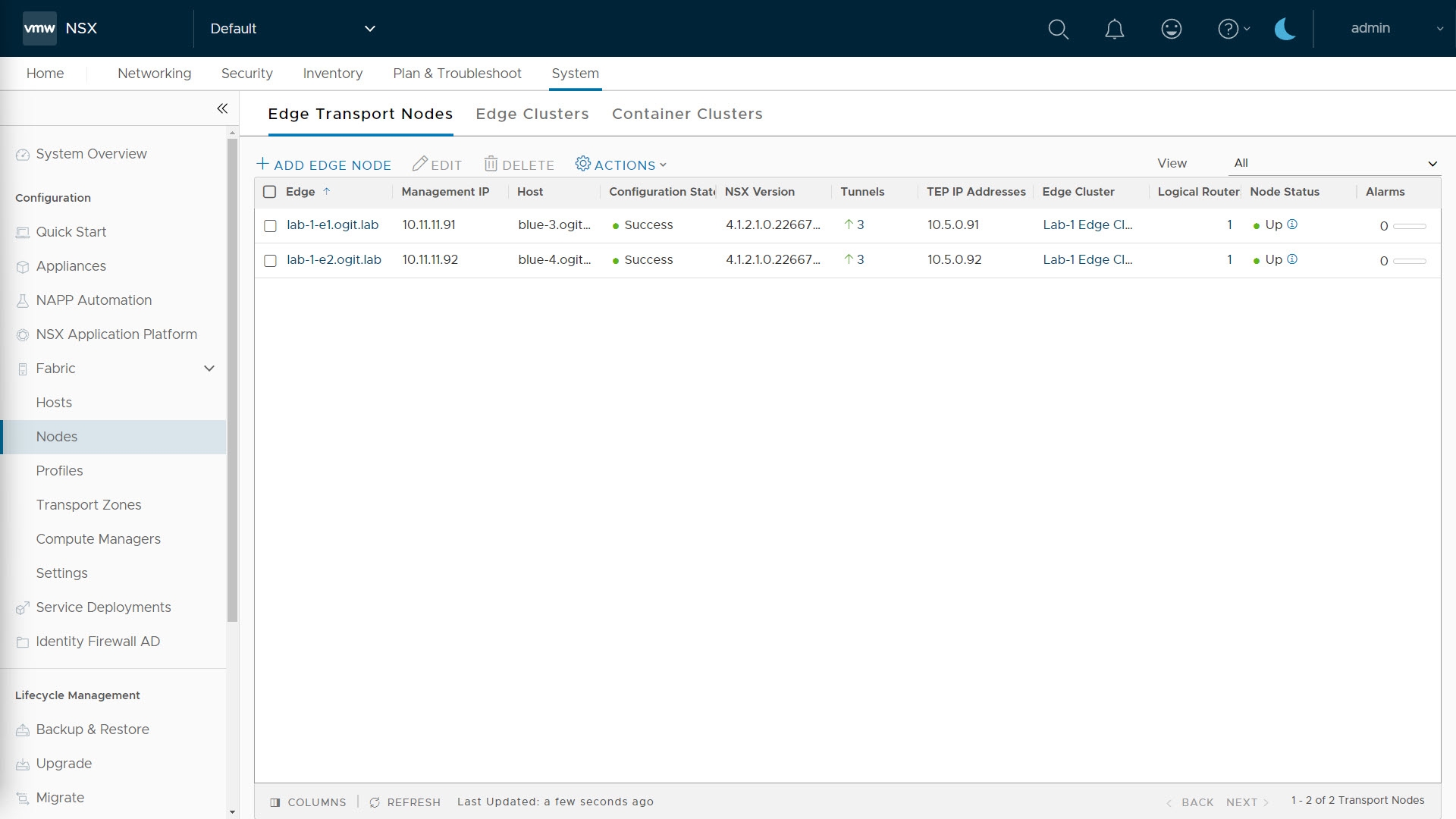The width and height of the screenshot is (1456, 819).
Task: Toggle dark mode moon icon
Action: tap(1285, 29)
